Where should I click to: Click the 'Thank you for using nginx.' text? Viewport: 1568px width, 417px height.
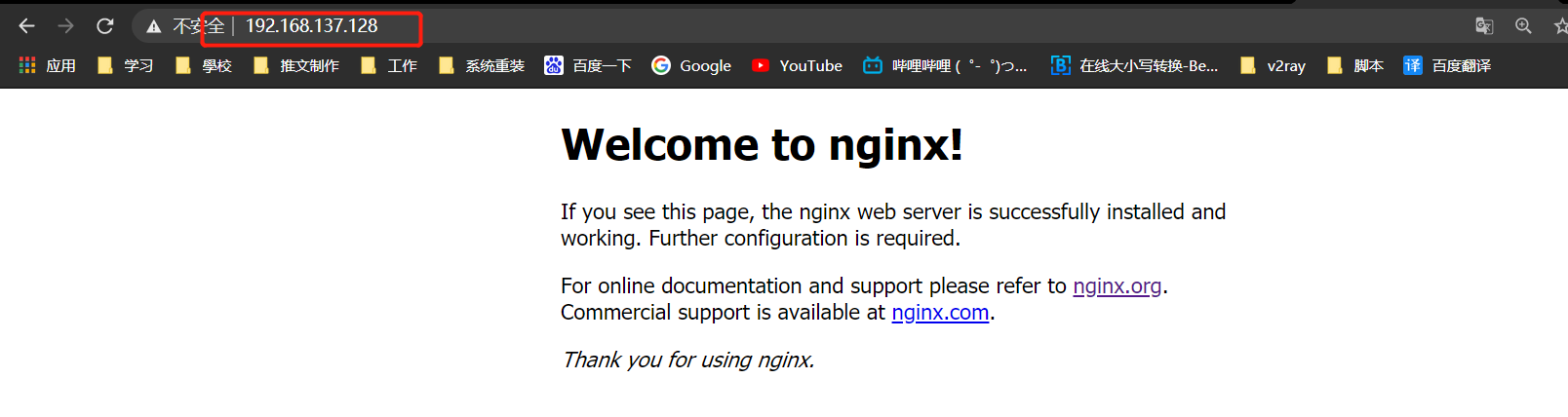[687, 360]
